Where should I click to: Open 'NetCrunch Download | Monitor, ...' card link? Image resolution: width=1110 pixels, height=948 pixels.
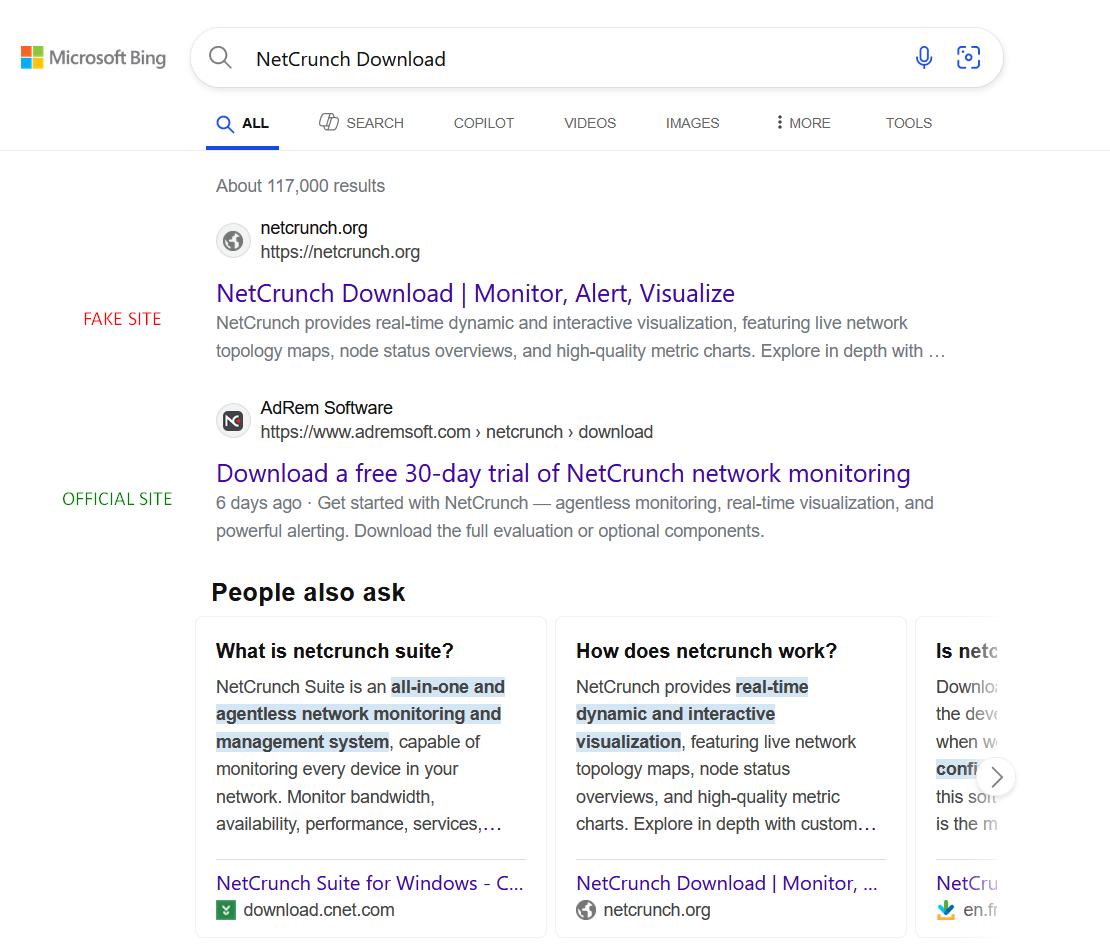click(x=727, y=883)
